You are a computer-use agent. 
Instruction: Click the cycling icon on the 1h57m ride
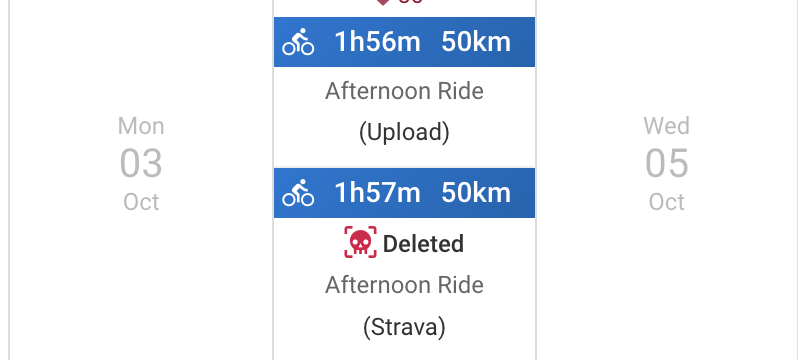298,192
